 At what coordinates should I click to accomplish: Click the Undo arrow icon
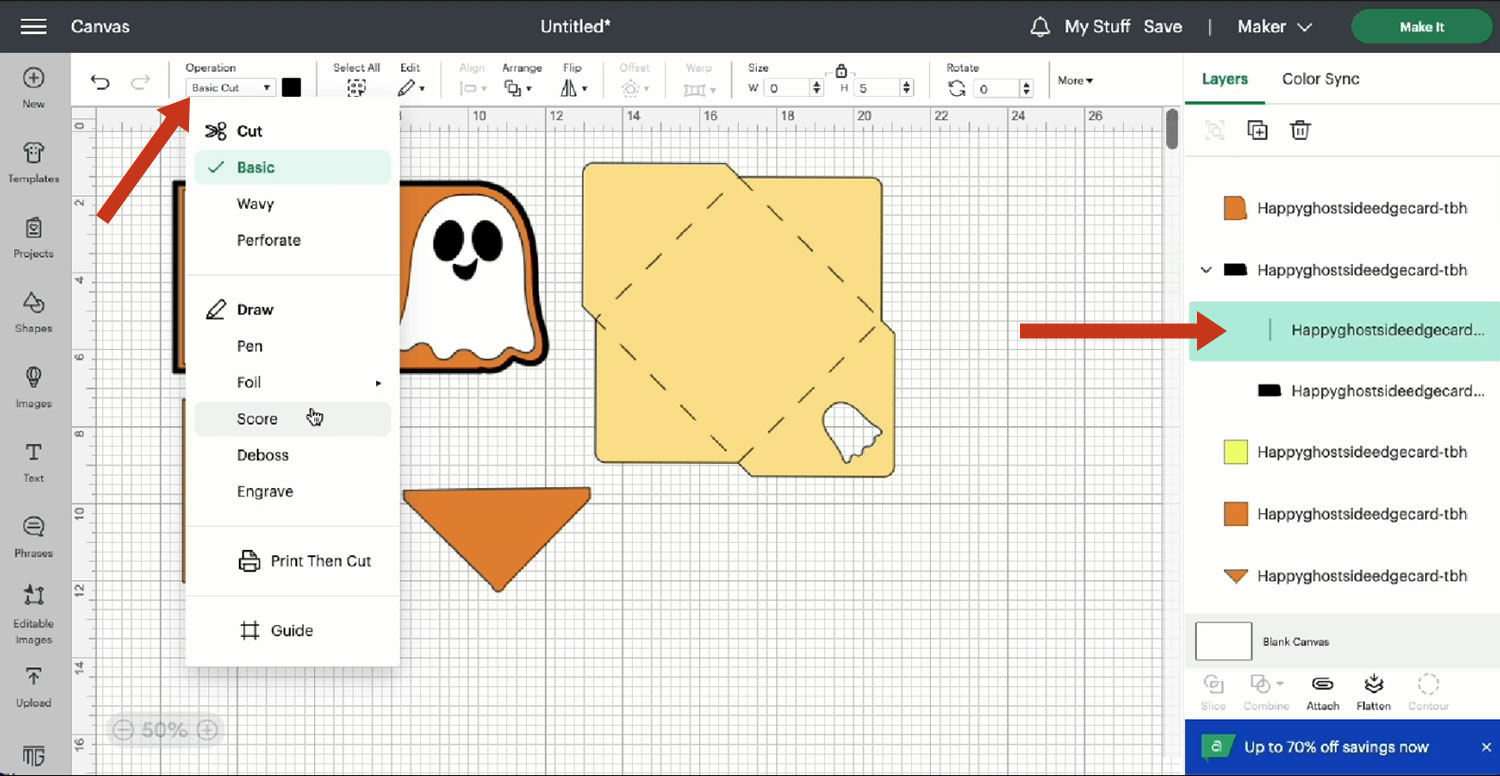tap(100, 83)
